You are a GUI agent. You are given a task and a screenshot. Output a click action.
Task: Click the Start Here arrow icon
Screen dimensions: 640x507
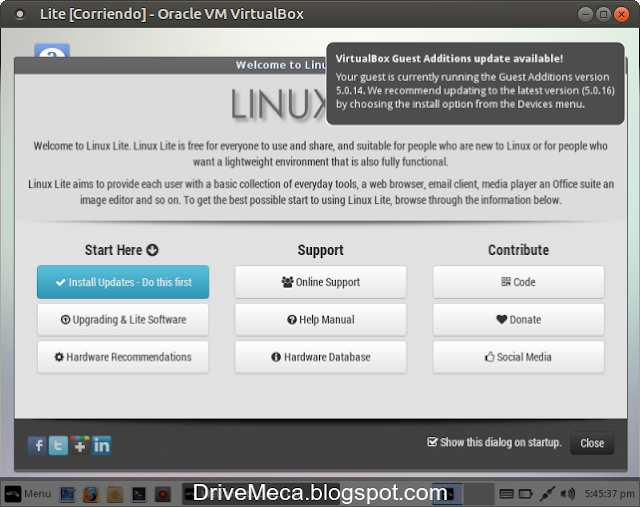click(x=152, y=250)
